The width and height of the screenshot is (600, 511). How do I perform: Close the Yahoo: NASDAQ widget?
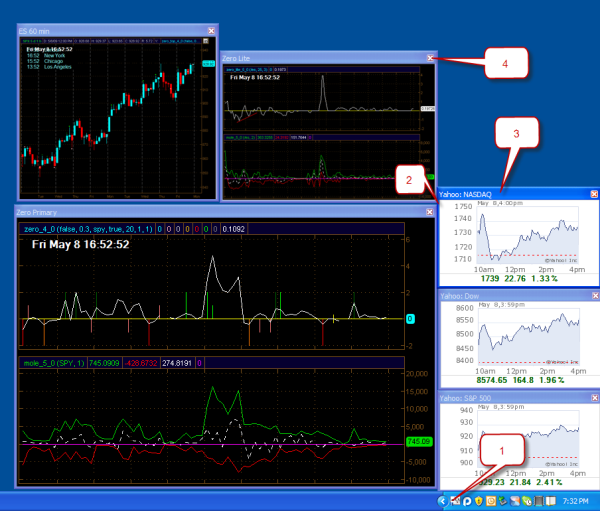coord(591,192)
